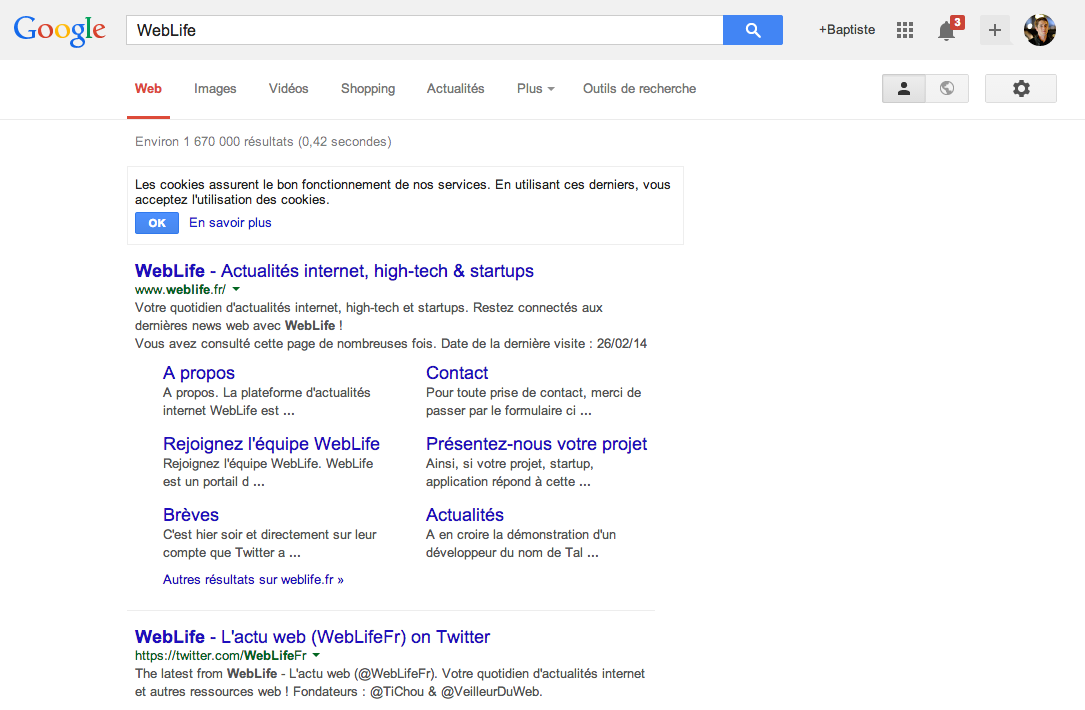
Task: Open the Brèves sitelink
Action: 191,515
